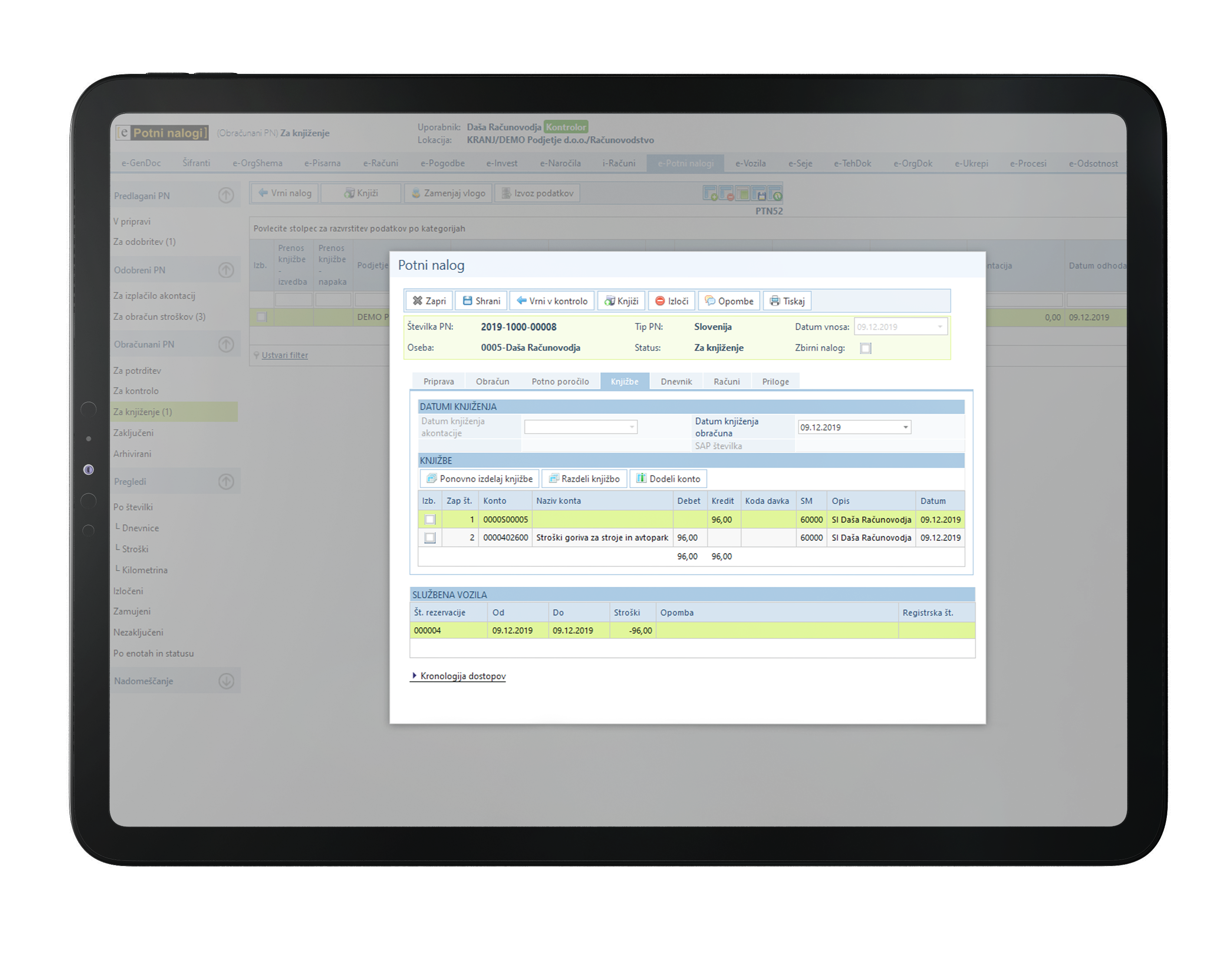1232x959 pixels.
Task: Open Po enotah in statusu view
Action: tap(153, 653)
